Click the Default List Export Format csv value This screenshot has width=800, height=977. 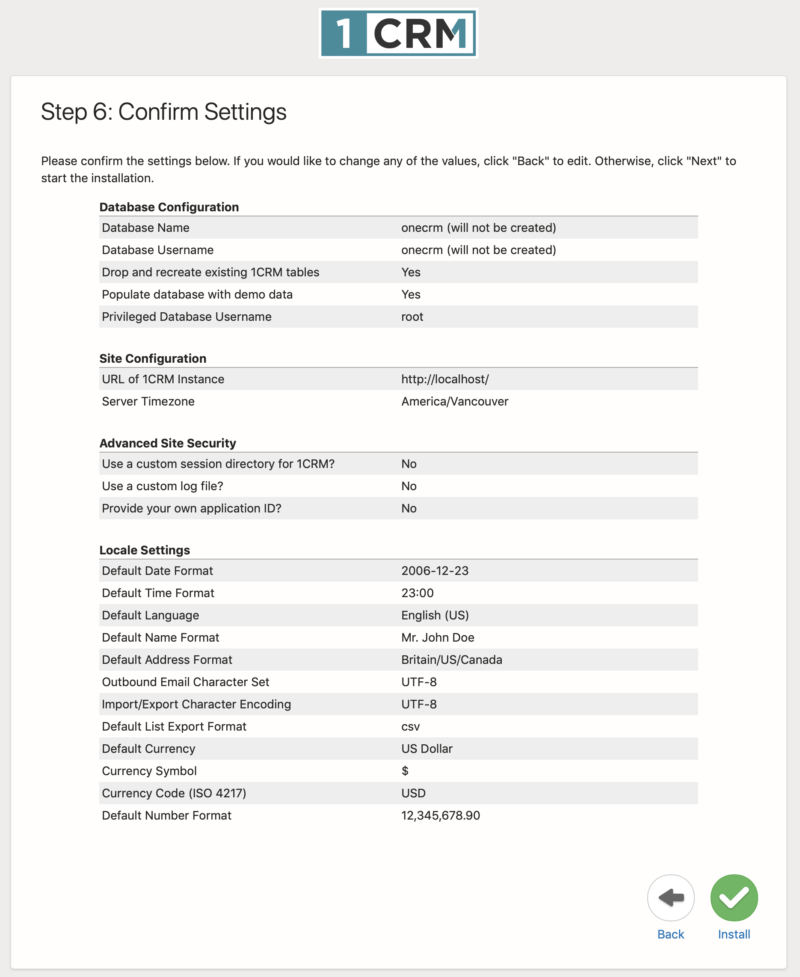[x=412, y=726]
